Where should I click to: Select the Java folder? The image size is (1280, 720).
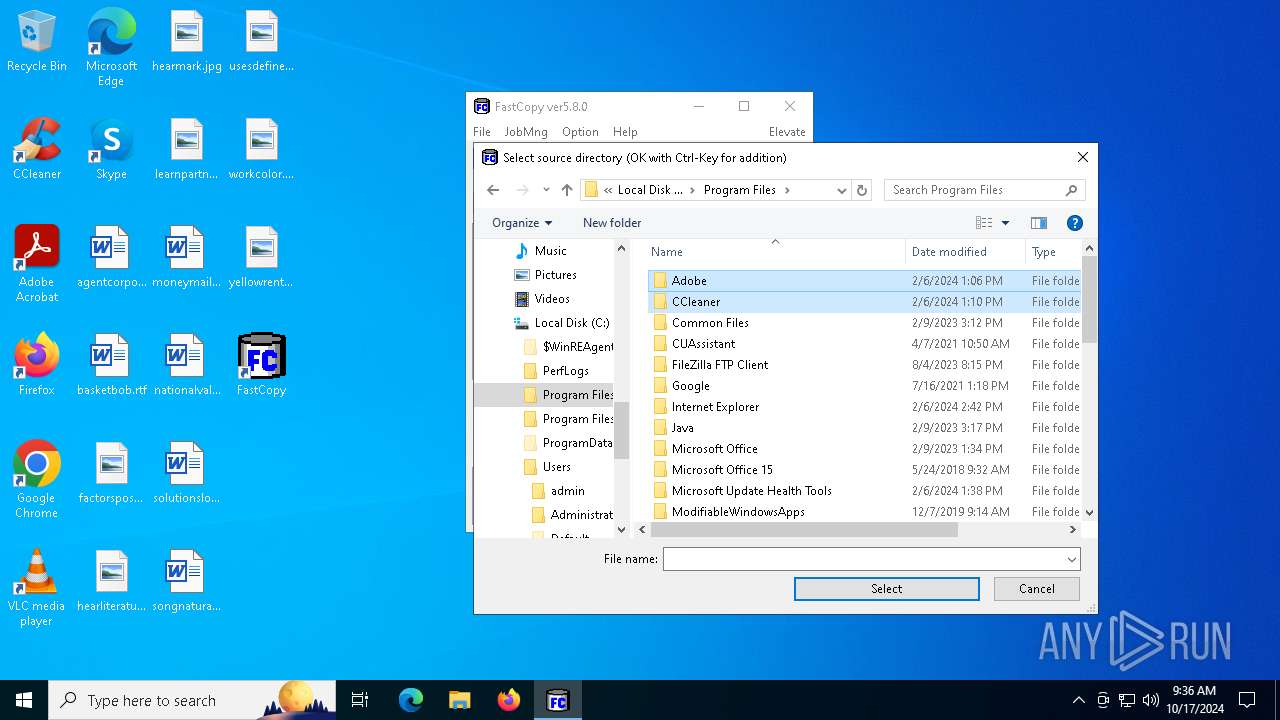pyautogui.click(x=865, y=428)
